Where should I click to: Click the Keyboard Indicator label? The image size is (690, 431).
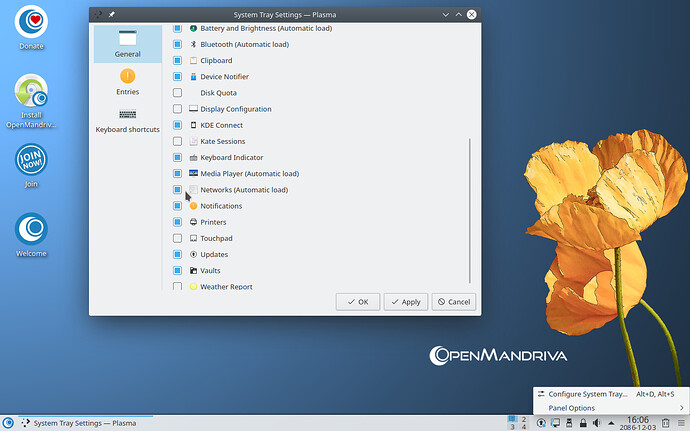pyautogui.click(x=231, y=157)
